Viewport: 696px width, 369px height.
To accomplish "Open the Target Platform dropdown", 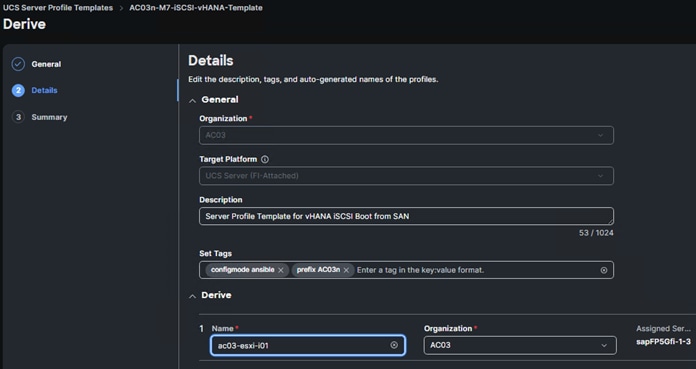I will pyautogui.click(x=406, y=176).
